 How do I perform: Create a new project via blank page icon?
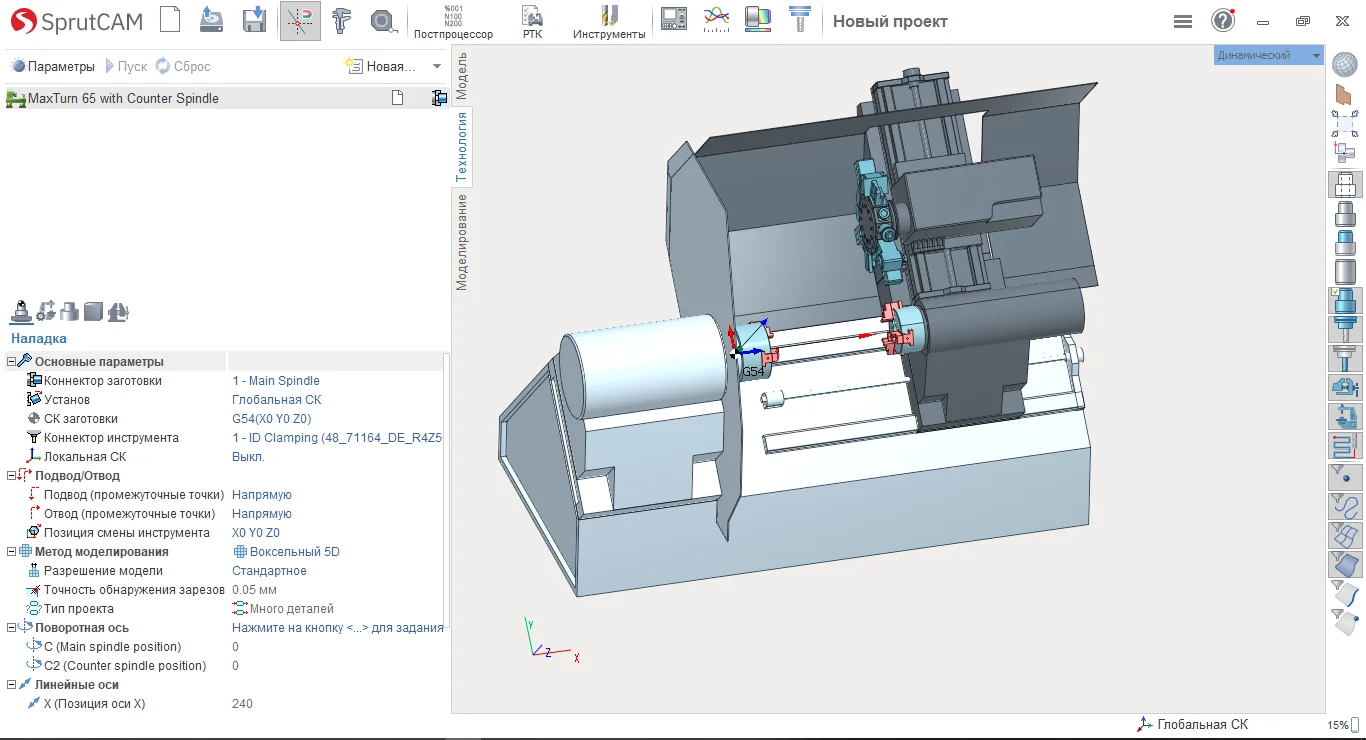[x=171, y=20]
